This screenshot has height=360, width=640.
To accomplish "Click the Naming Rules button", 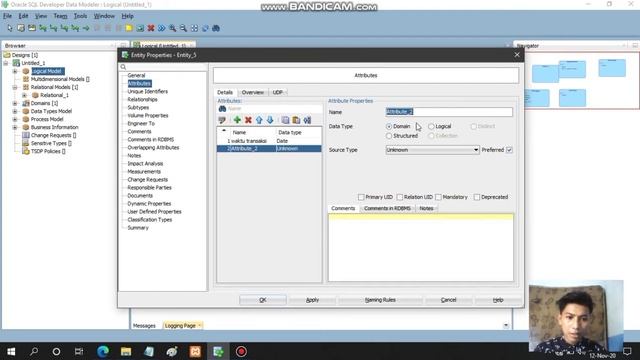I will pyautogui.click(x=380, y=300).
